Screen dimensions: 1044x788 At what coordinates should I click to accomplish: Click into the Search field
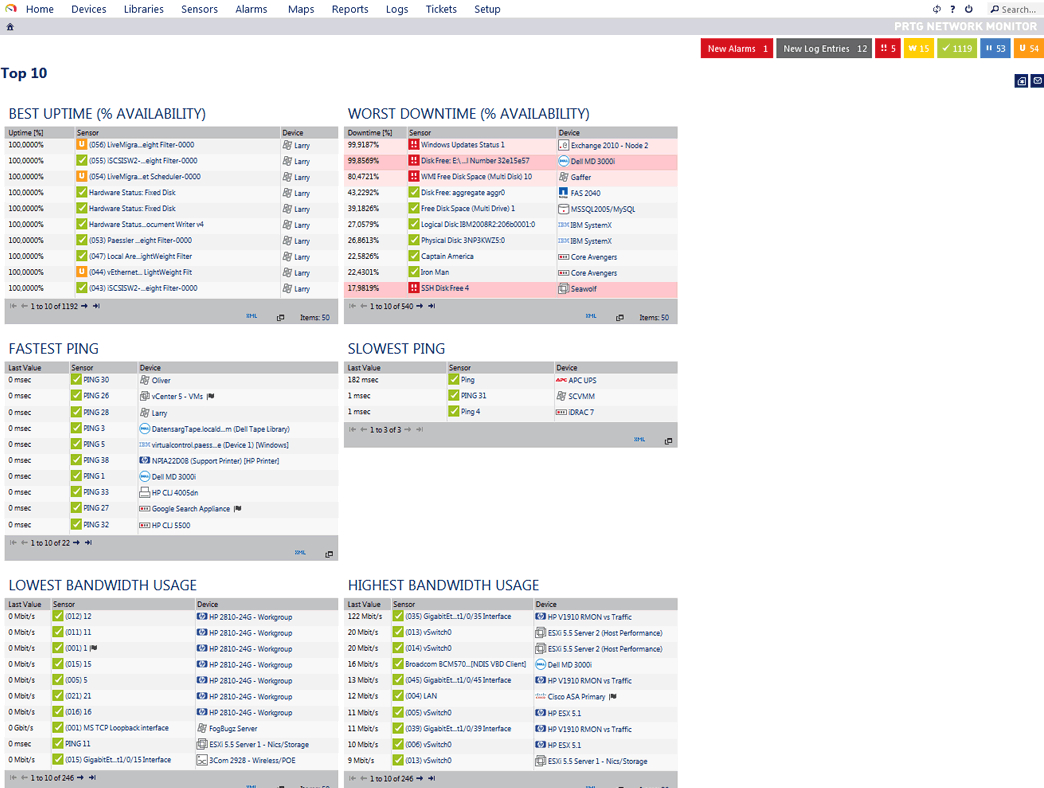[1013, 9]
